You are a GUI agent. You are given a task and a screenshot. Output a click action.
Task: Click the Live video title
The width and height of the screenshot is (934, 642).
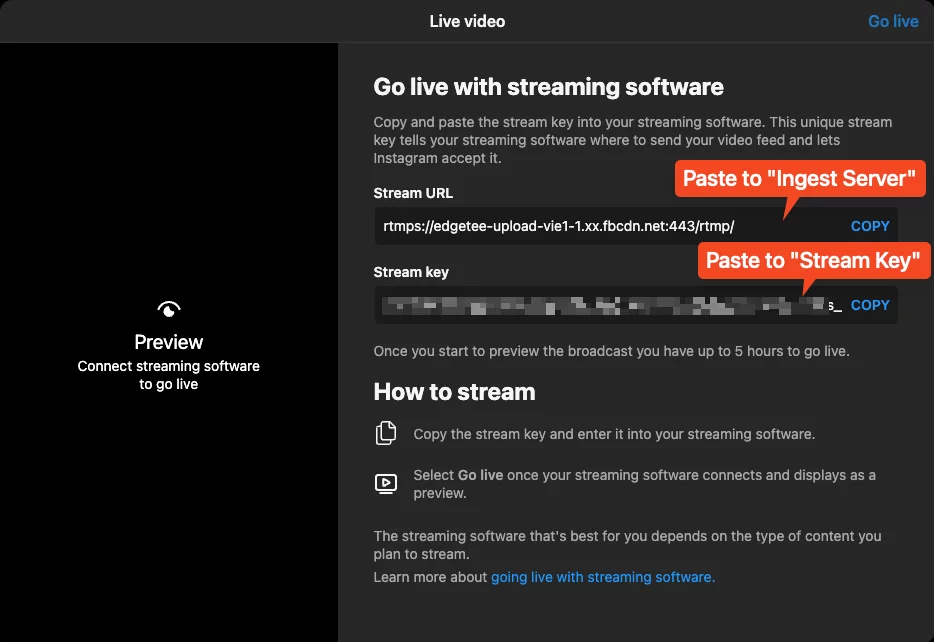point(467,21)
